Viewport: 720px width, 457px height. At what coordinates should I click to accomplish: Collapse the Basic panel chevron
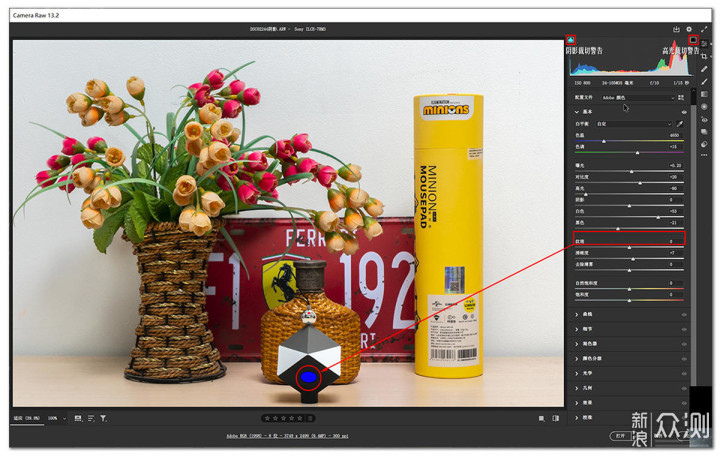577,112
